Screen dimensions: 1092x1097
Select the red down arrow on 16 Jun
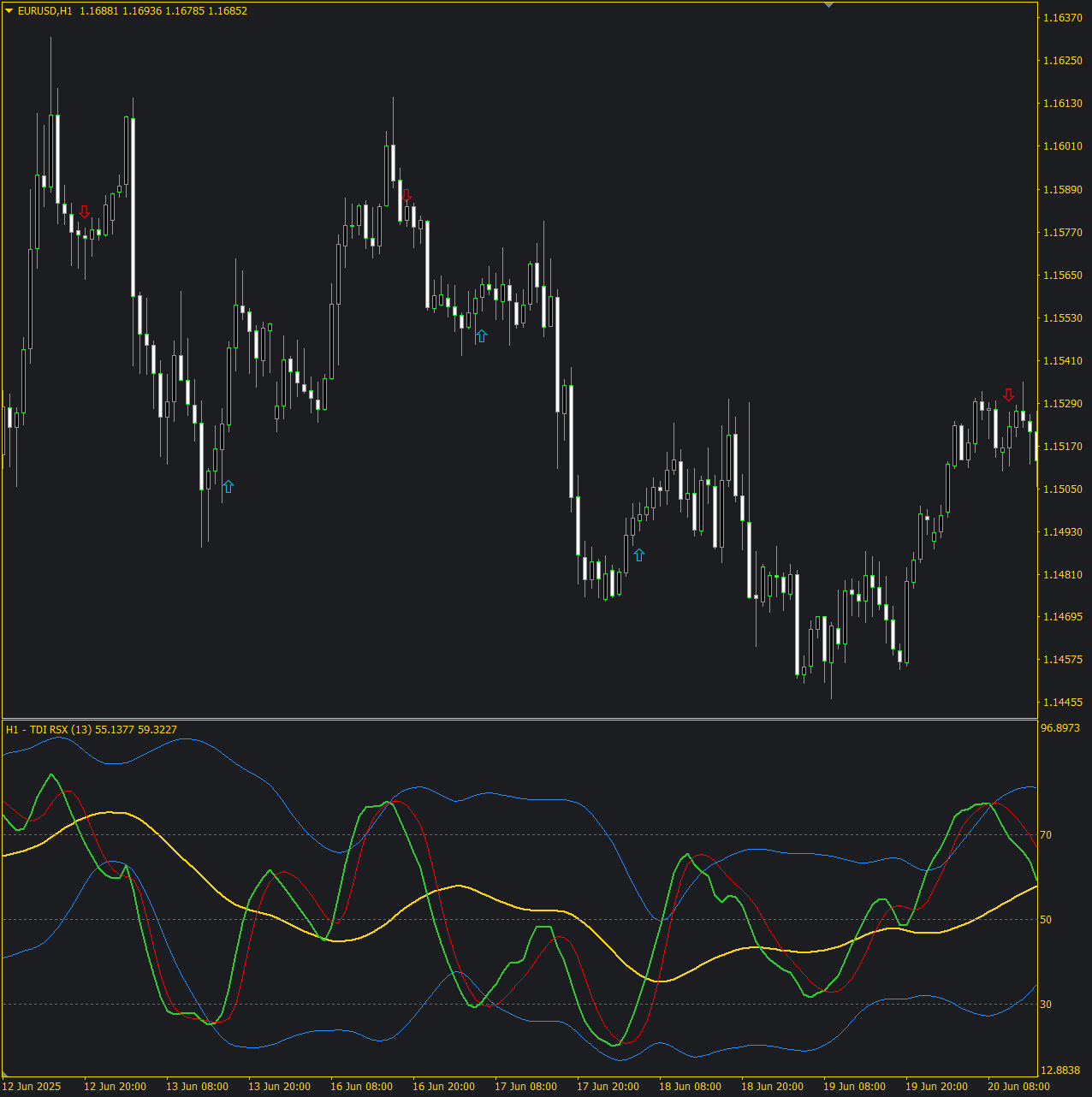click(x=407, y=196)
